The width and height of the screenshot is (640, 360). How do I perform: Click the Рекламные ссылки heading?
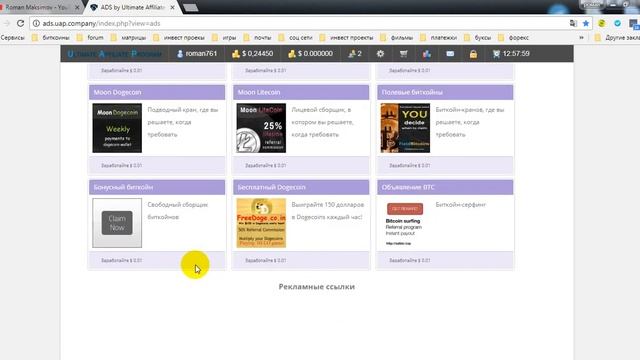click(x=317, y=287)
